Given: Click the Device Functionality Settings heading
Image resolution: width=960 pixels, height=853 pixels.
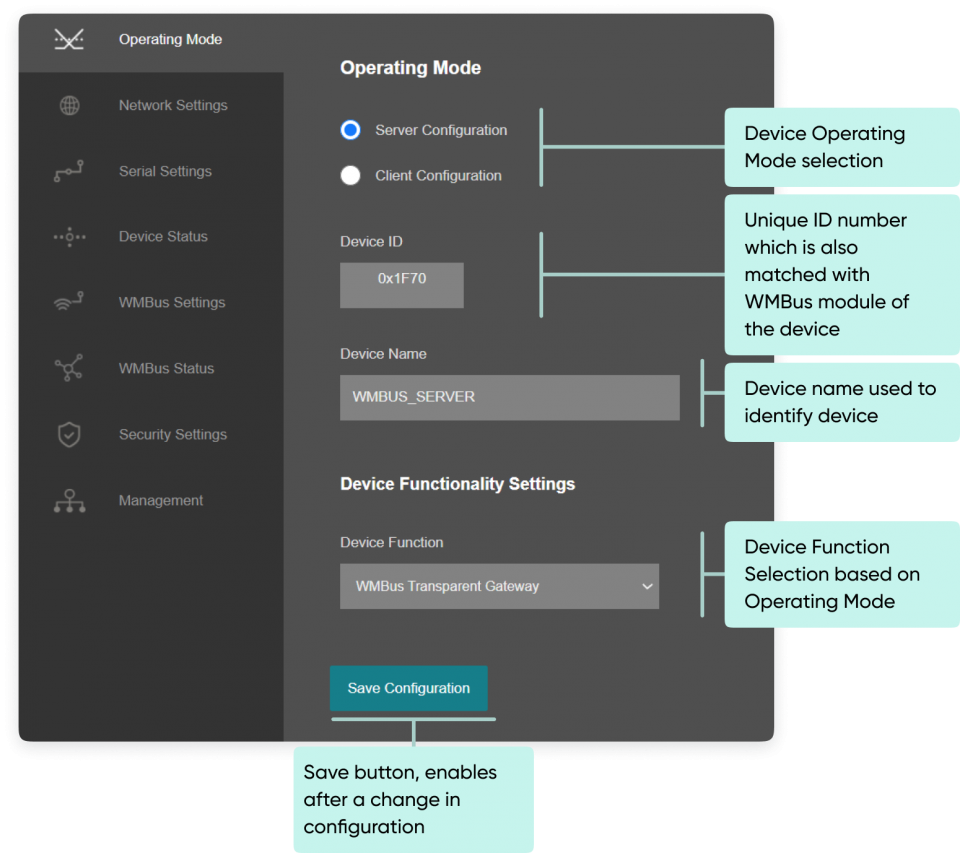Looking at the screenshot, I should [x=457, y=484].
